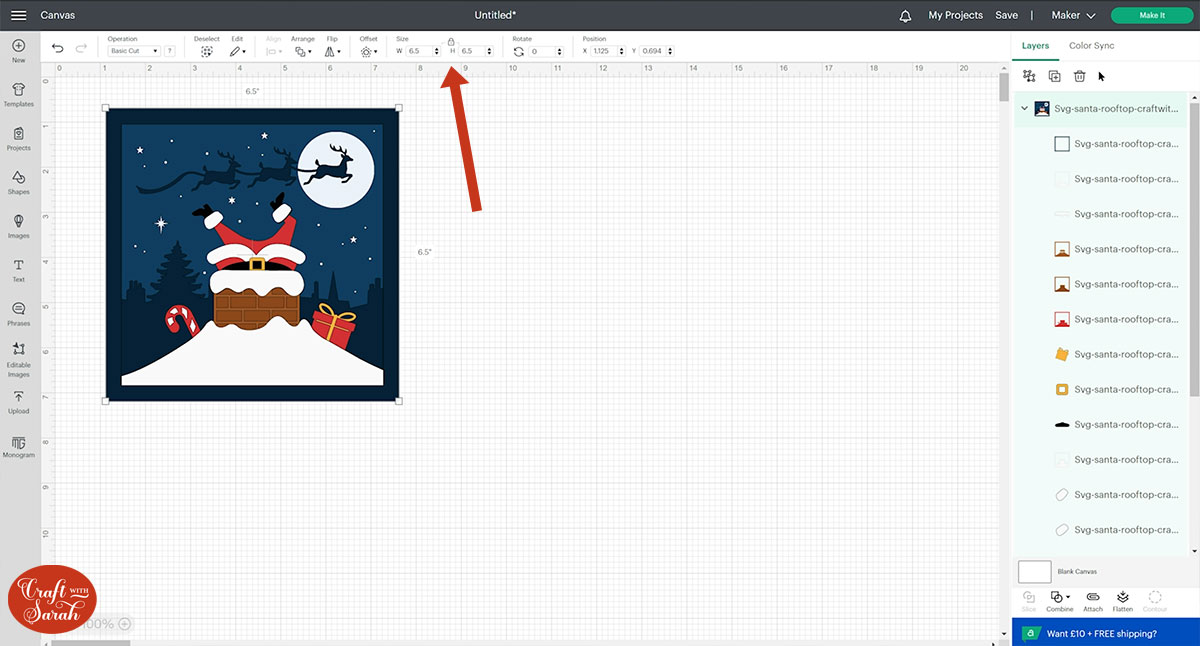Open the Offset tool

[368, 51]
